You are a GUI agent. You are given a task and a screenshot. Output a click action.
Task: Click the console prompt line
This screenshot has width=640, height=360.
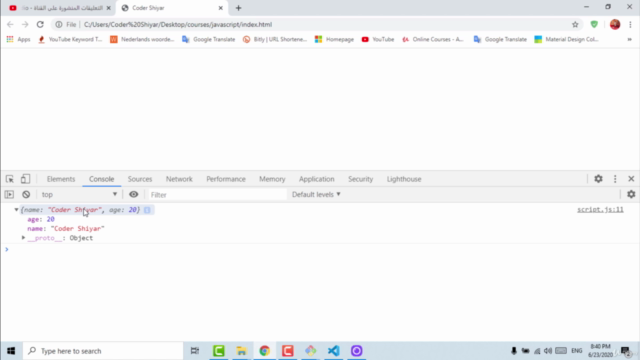click(x=320, y=249)
